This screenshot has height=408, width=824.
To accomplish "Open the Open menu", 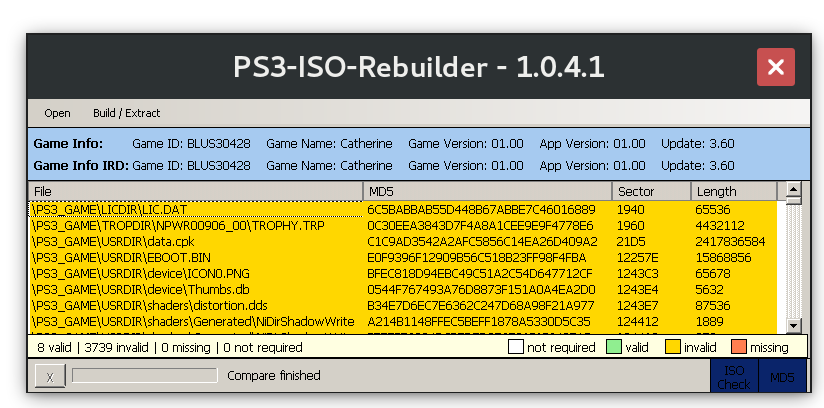I will click(57, 113).
